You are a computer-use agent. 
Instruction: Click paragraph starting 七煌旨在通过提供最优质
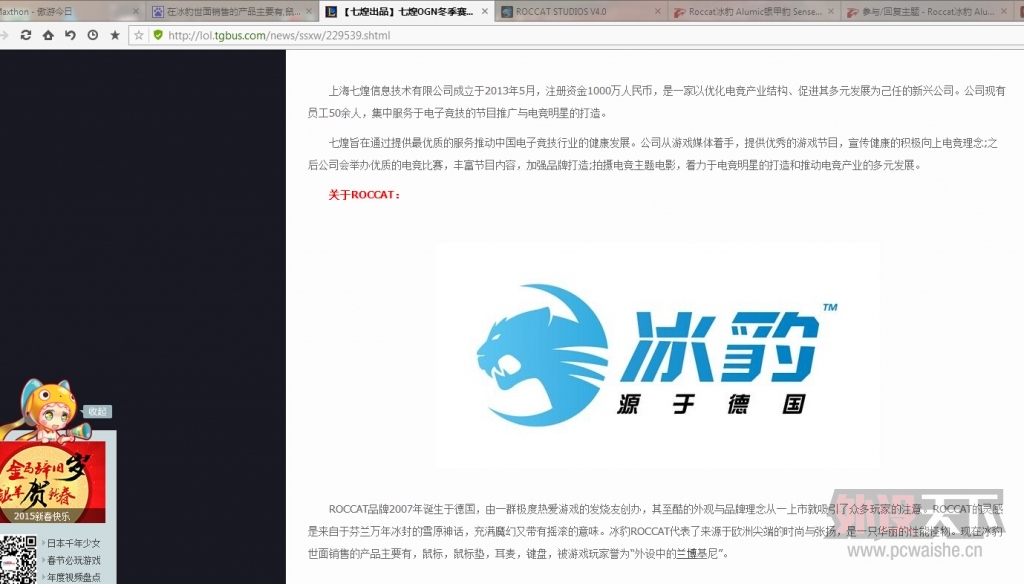point(653,154)
